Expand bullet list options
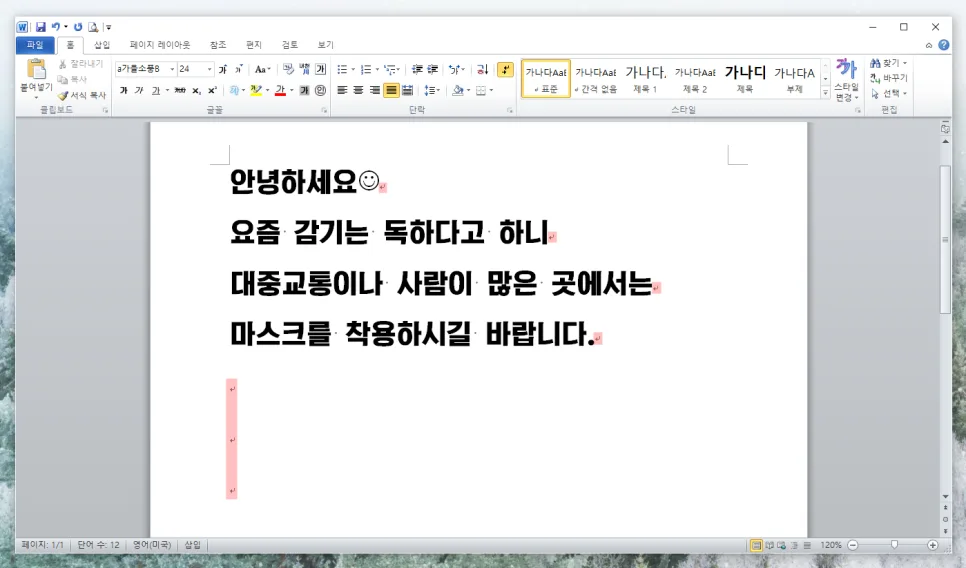The height and width of the screenshot is (568, 966). click(x=353, y=70)
